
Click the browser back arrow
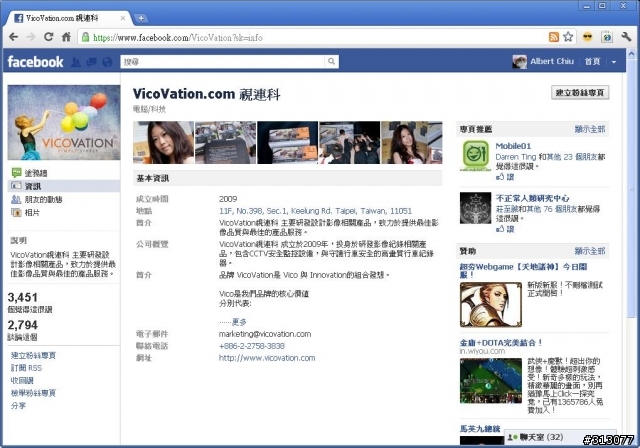[x=13, y=37]
